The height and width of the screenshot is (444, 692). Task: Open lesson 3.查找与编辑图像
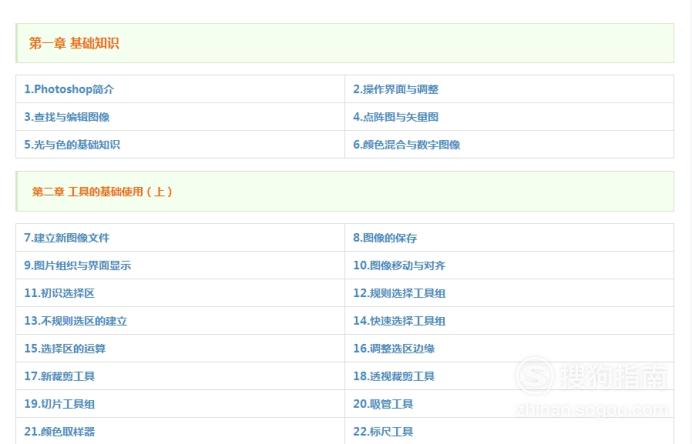[x=67, y=117]
